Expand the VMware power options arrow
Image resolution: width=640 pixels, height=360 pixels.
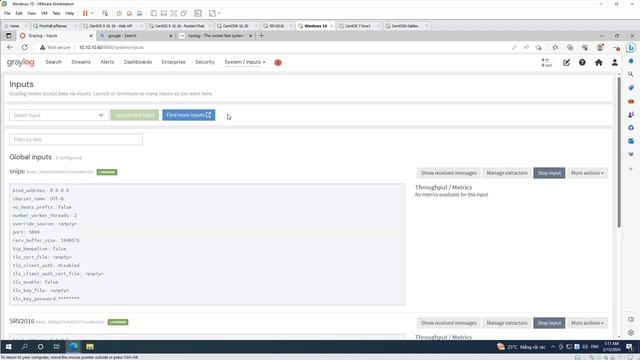click(92, 13)
